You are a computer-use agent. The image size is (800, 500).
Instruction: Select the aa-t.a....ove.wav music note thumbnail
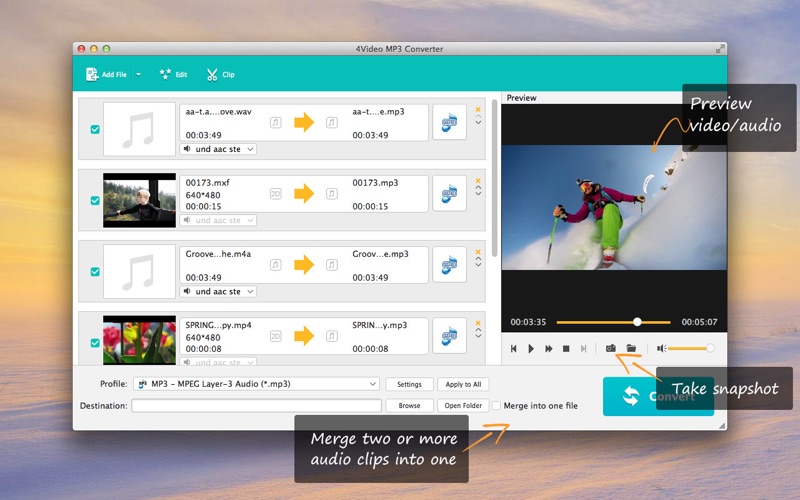click(139, 129)
